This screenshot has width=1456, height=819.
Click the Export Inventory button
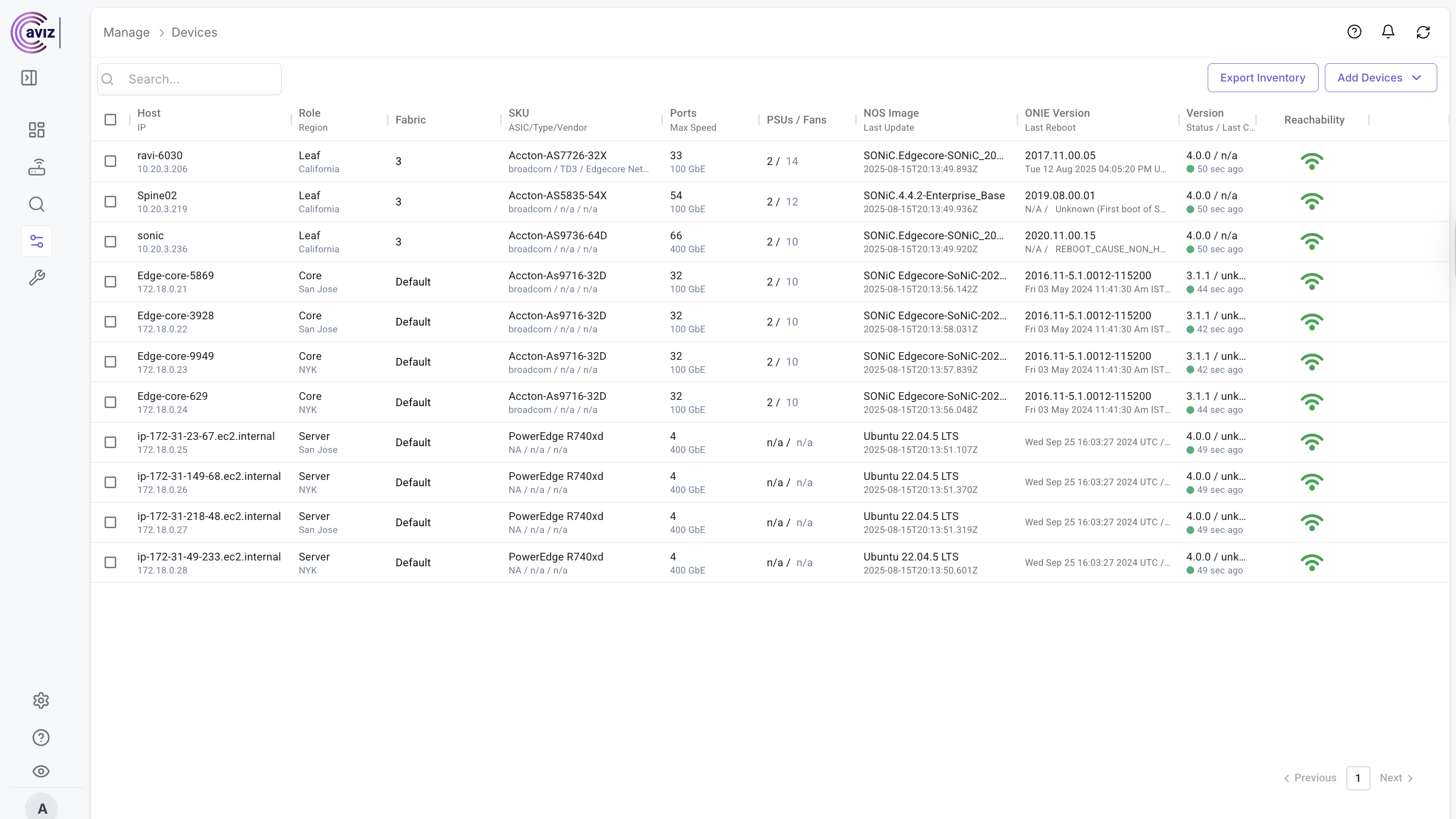(1262, 78)
